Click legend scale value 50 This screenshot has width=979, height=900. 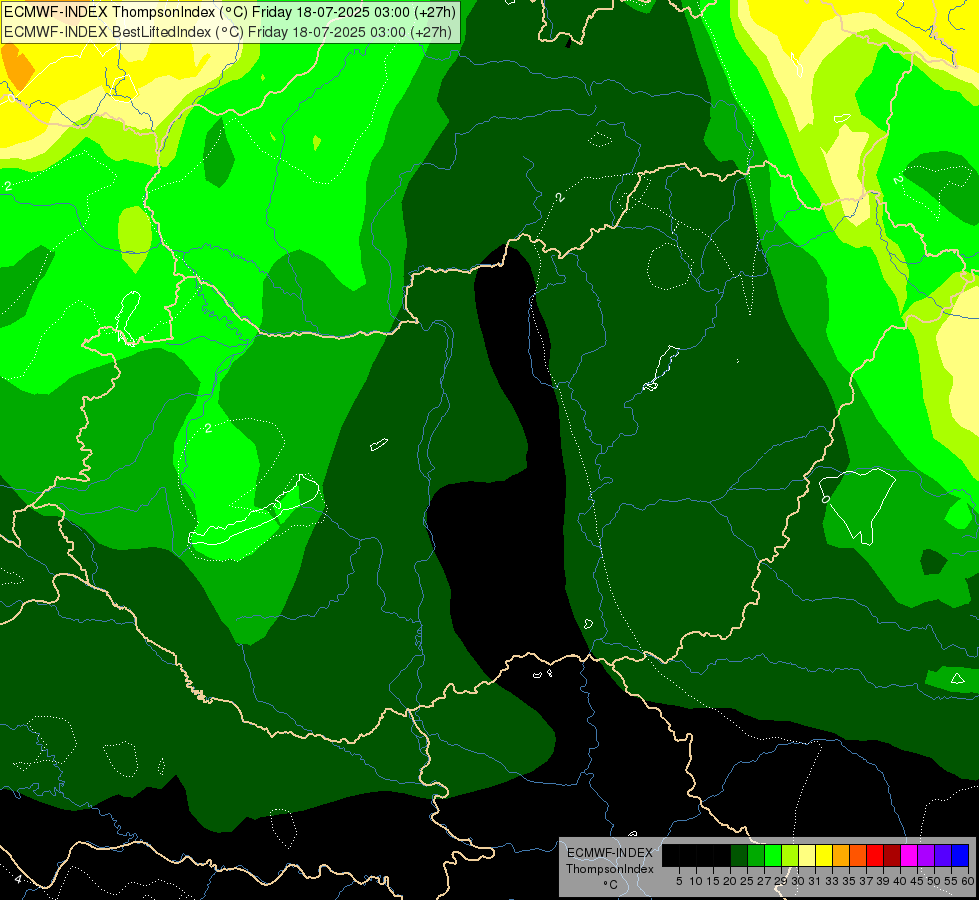pos(934,881)
